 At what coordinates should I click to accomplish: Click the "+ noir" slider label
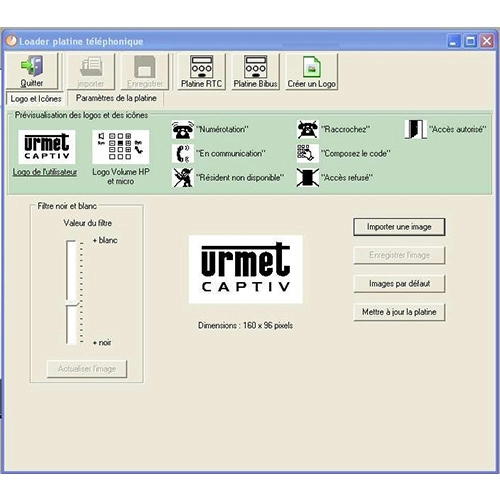[102, 343]
